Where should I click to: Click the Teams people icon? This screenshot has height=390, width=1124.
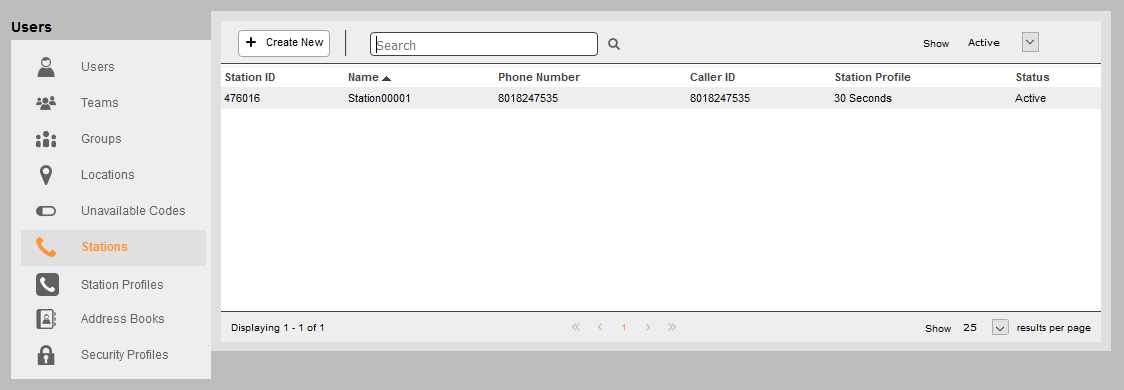pyautogui.click(x=47, y=103)
